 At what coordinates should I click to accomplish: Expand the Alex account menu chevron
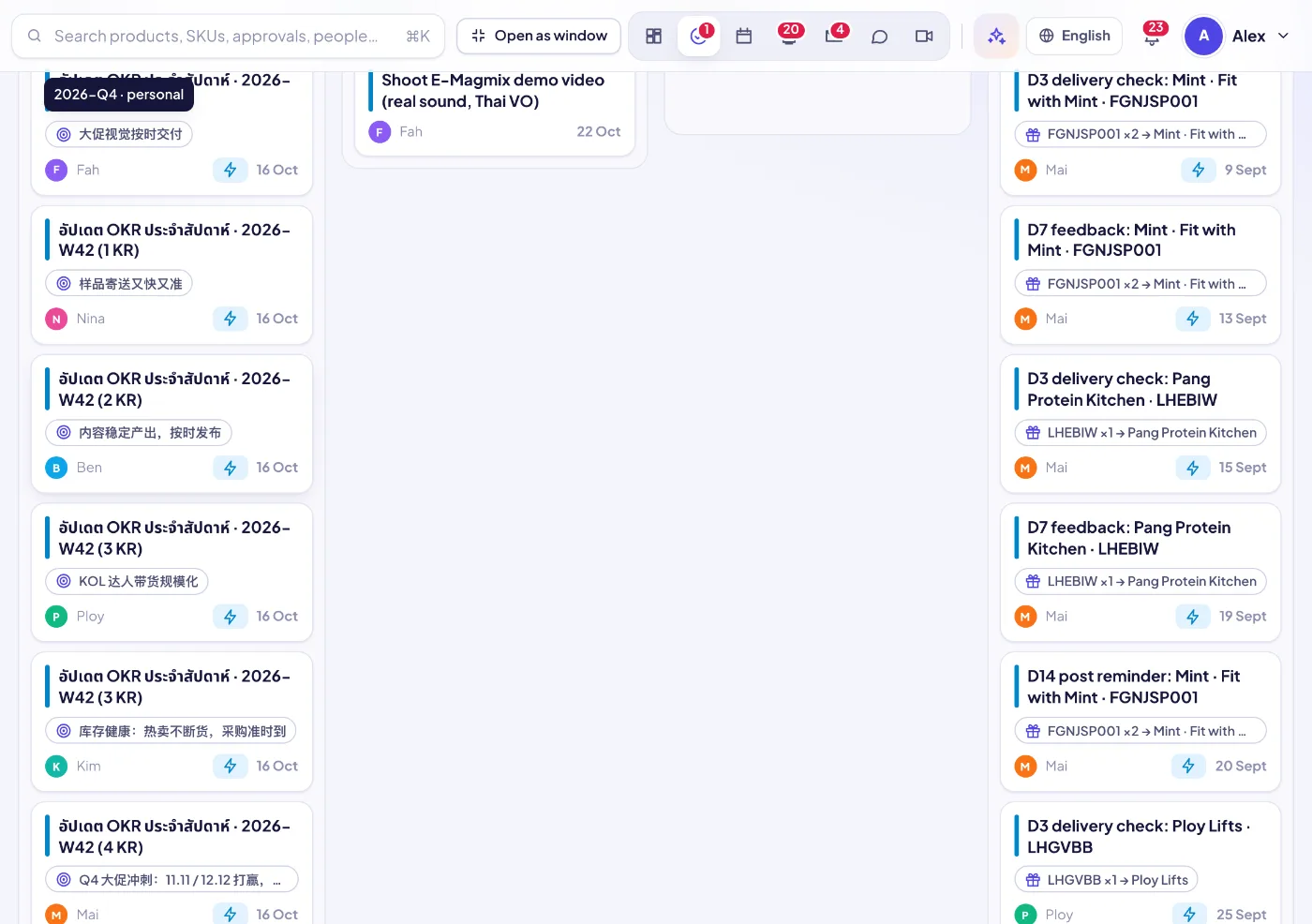point(1283,36)
